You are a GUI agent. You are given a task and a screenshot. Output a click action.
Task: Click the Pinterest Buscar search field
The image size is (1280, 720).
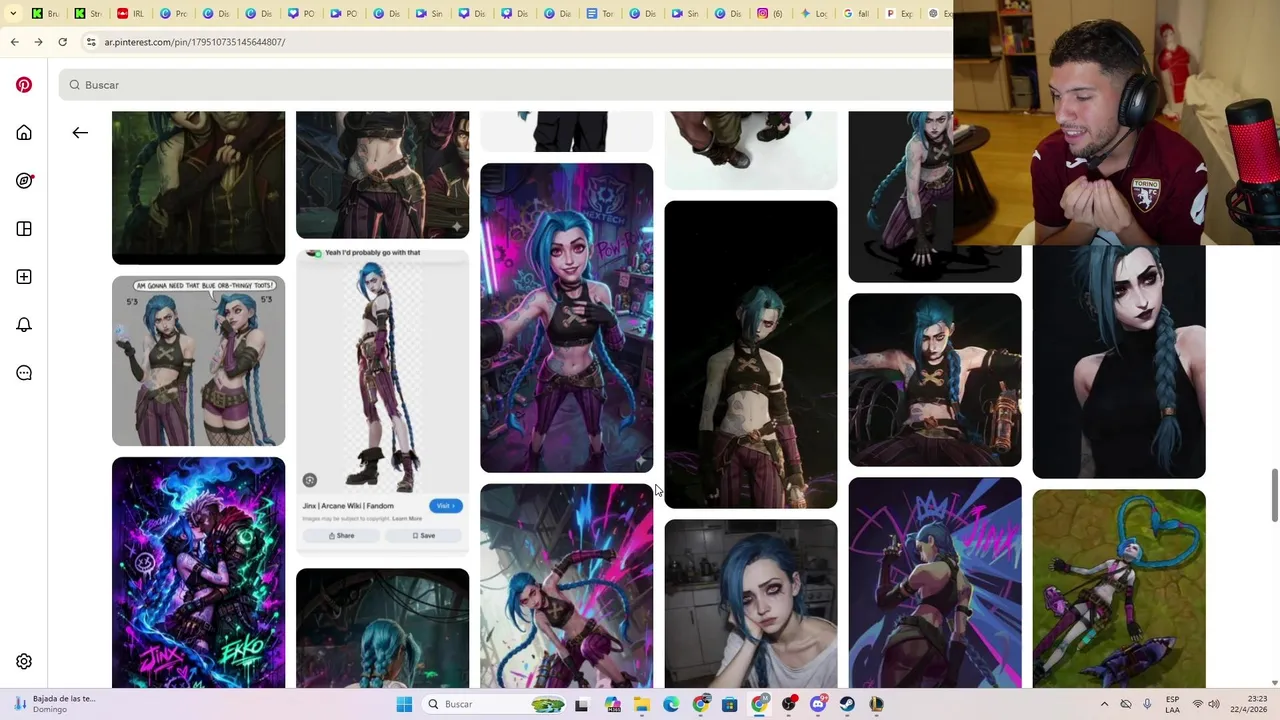coord(505,85)
